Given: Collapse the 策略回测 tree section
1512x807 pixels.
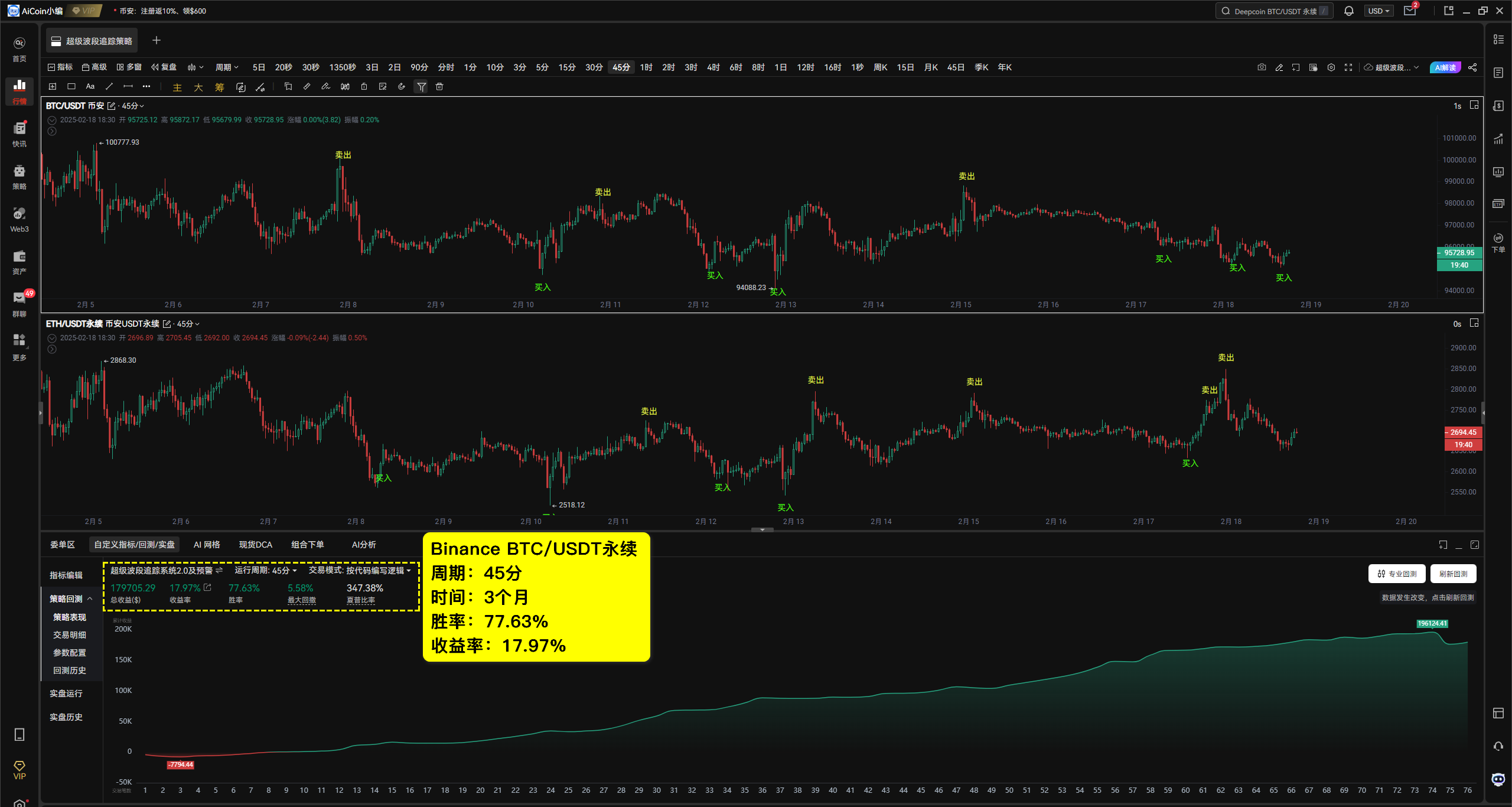Looking at the screenshot, I should [90, 598].
